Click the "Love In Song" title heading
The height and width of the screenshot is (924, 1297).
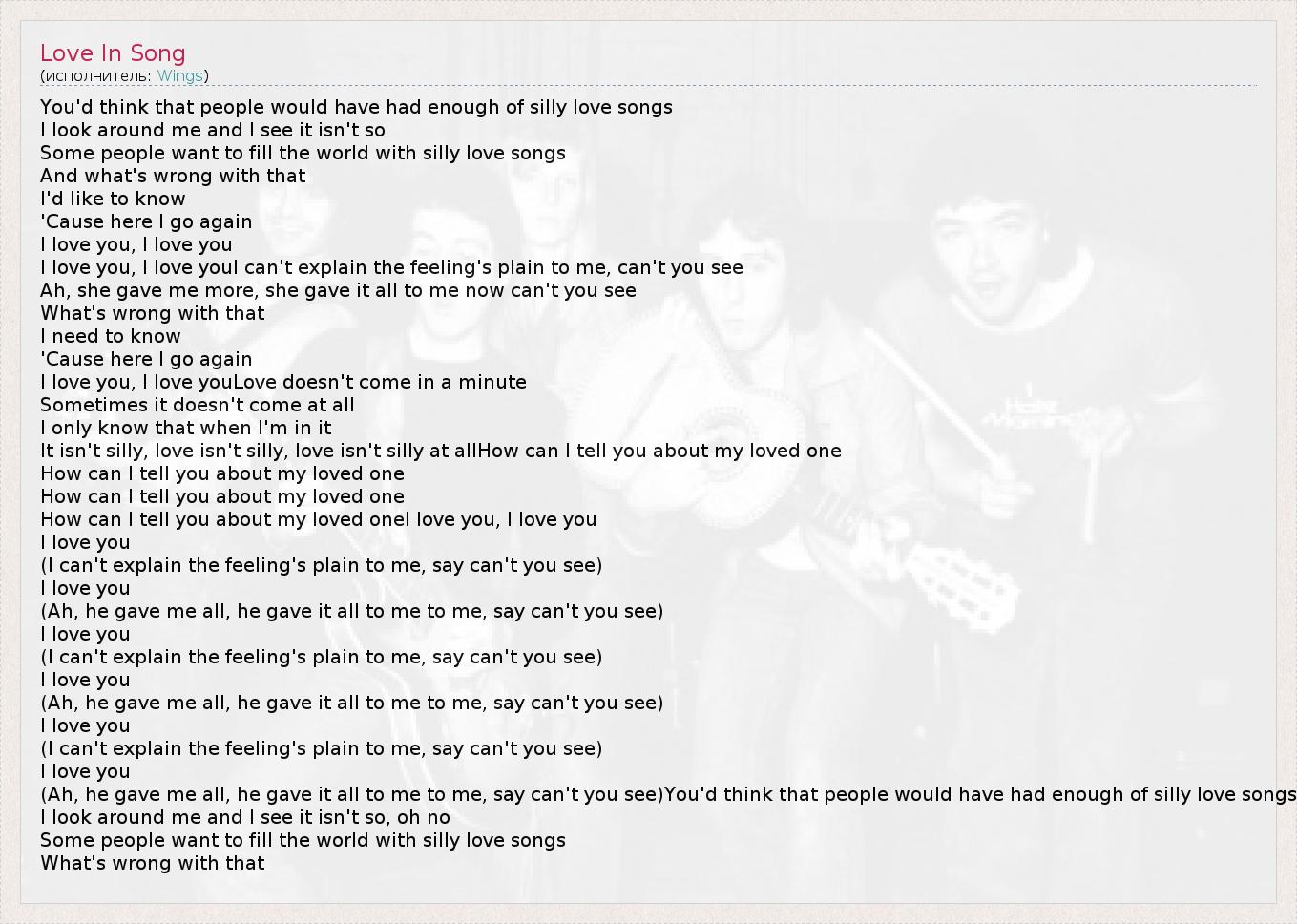[x=113, y=53]
